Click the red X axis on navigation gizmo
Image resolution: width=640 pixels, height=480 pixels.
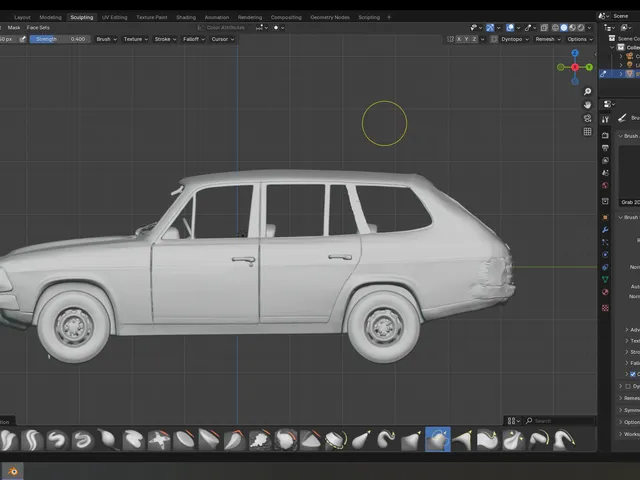click(x=575, y=67)
